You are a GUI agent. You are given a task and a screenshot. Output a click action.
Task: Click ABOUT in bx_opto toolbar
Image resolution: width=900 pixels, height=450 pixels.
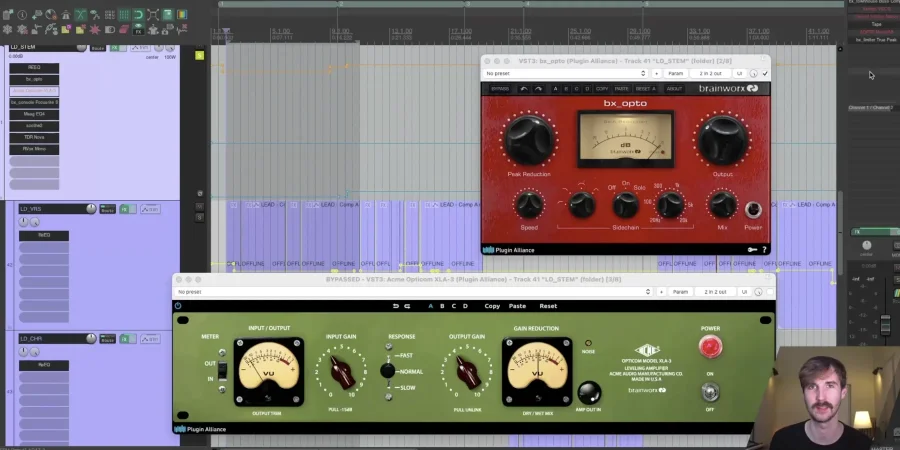click(674, 89)
